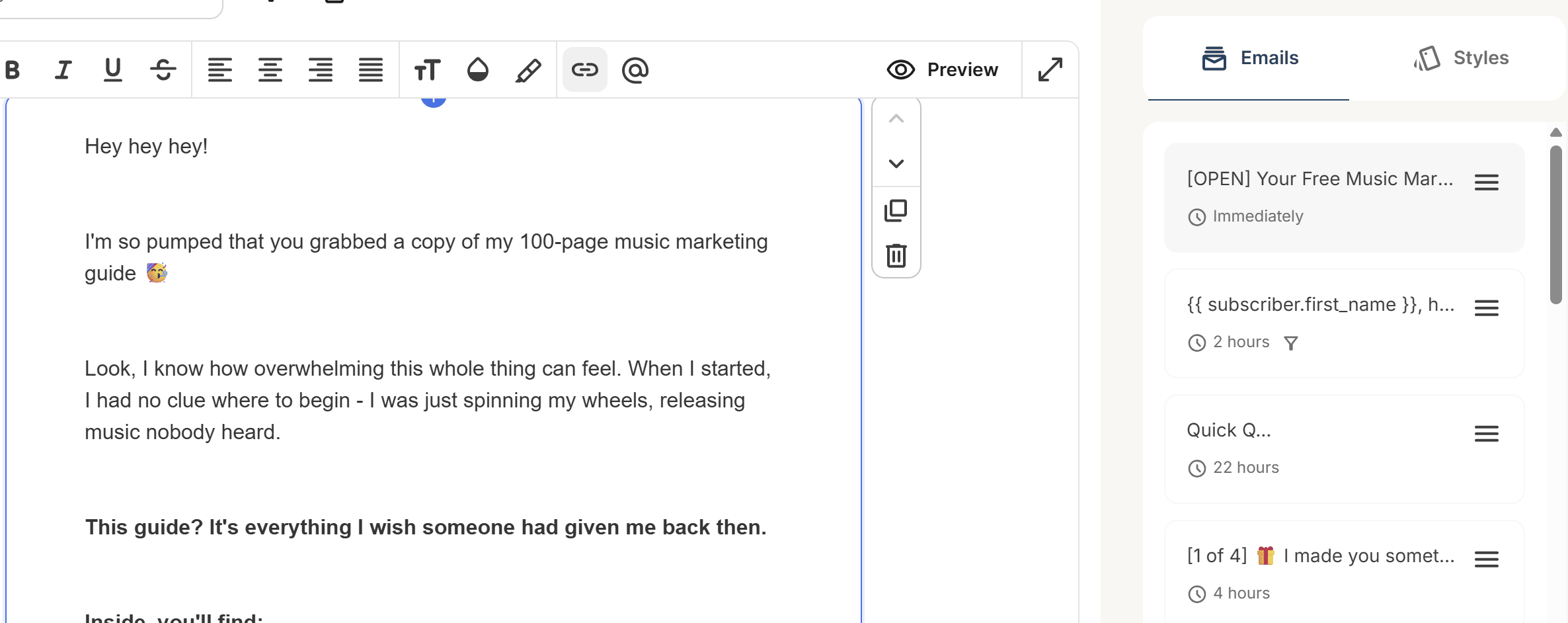
Task: Open the Quick Q... email menu handle
Action: pos(1487,434)
